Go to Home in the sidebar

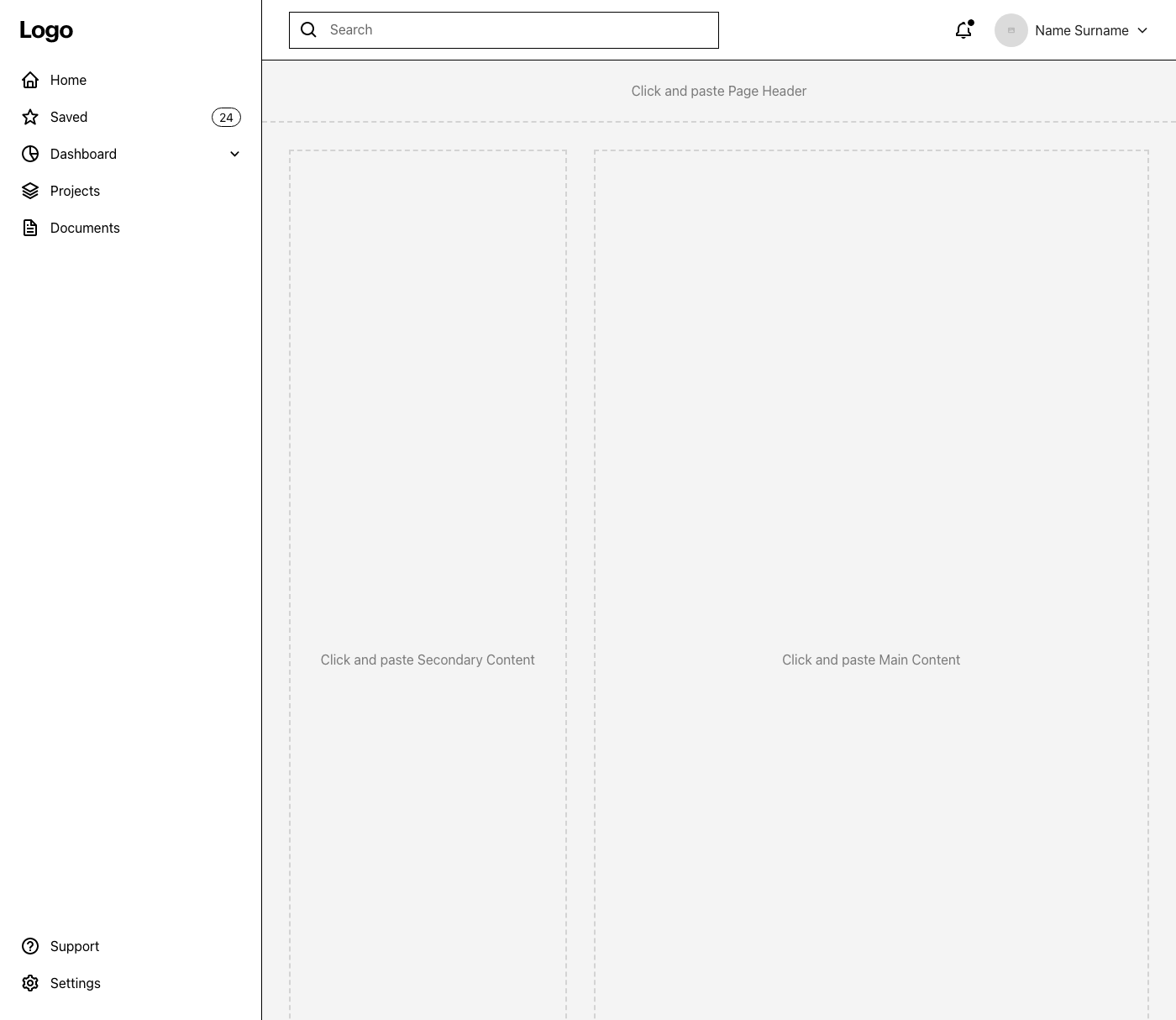(131, 80)
